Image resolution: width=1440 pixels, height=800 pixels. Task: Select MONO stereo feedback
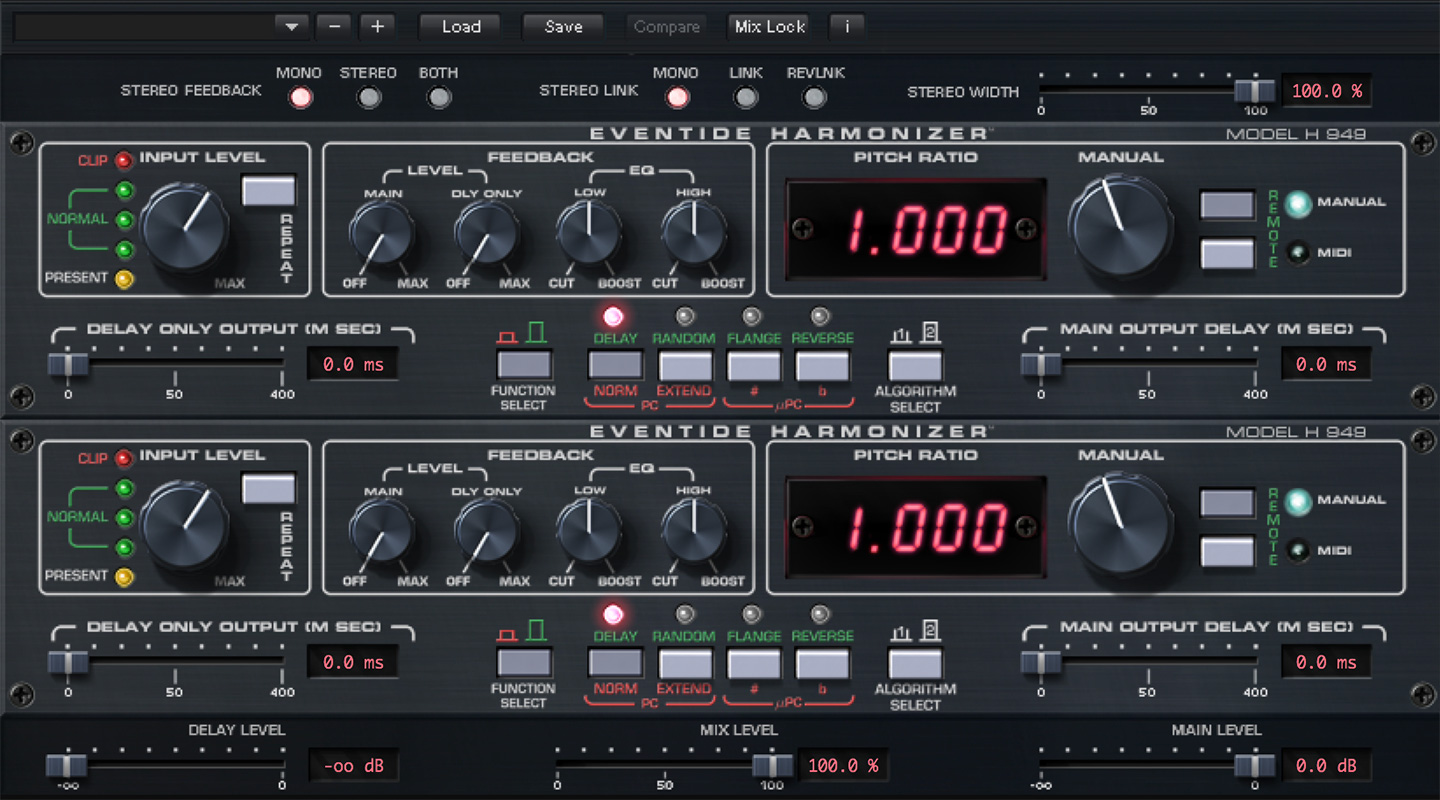[x=300, y=97]
